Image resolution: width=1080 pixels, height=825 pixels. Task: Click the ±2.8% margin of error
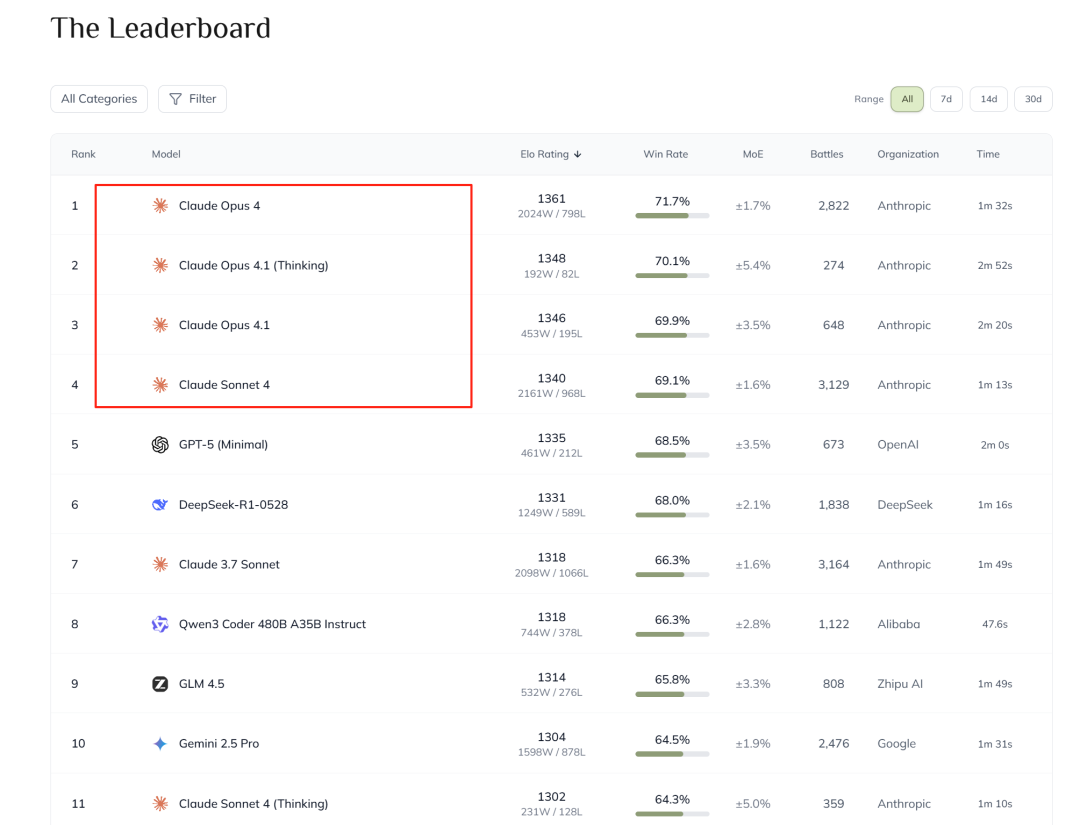coord(753,625)
